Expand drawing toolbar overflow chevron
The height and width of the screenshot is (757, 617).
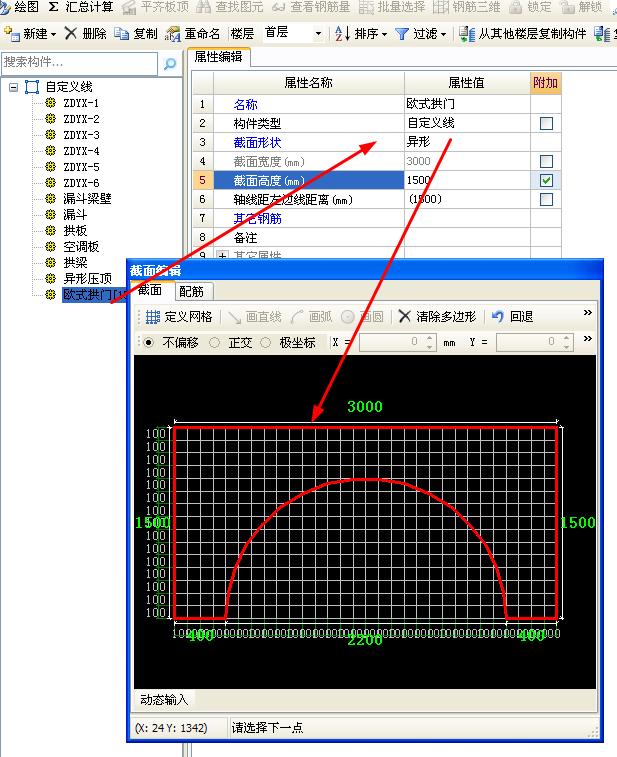[588, 313]
